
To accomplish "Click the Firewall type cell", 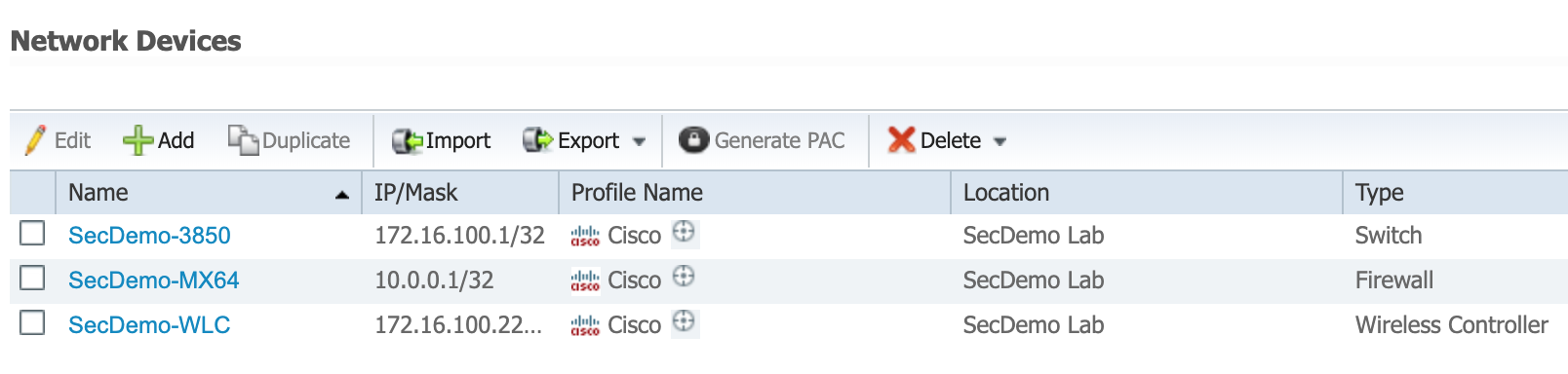I will [x=1394, y=280].
